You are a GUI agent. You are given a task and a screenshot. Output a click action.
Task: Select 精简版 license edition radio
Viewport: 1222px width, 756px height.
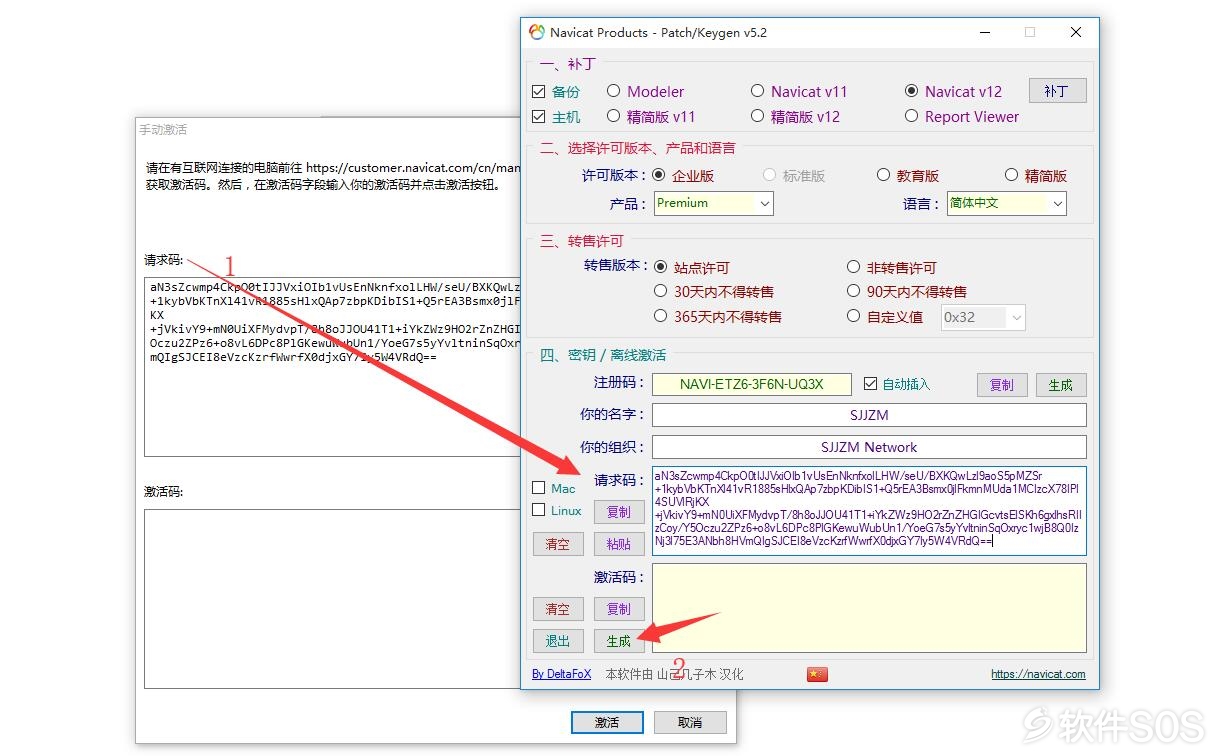click(x=1011, y=175)
